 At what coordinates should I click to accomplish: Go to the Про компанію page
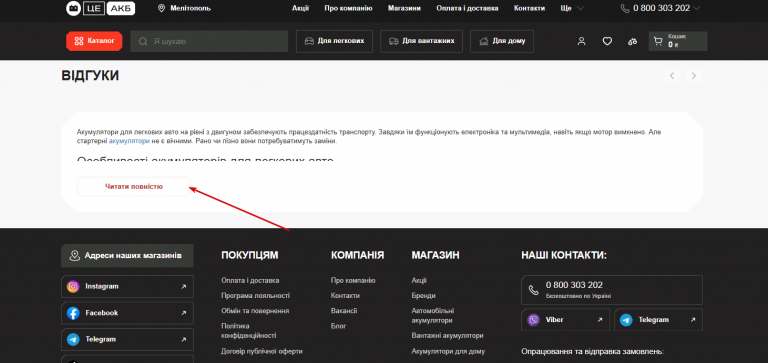point(348,8)
